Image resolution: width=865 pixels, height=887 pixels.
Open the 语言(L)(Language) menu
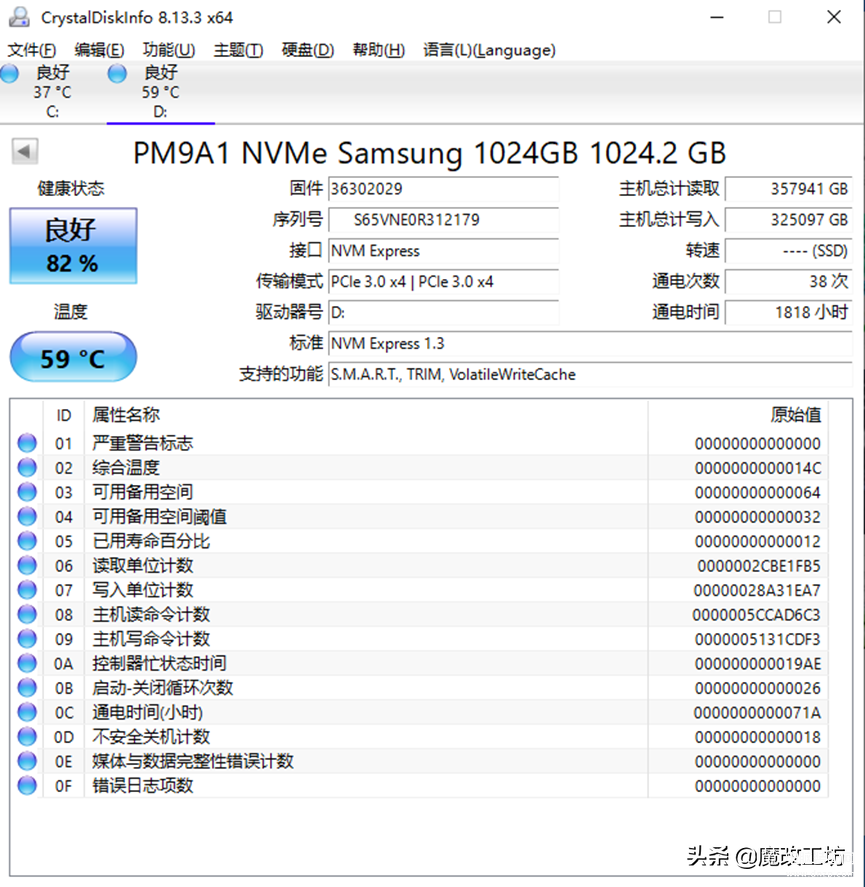coord(489,50)
